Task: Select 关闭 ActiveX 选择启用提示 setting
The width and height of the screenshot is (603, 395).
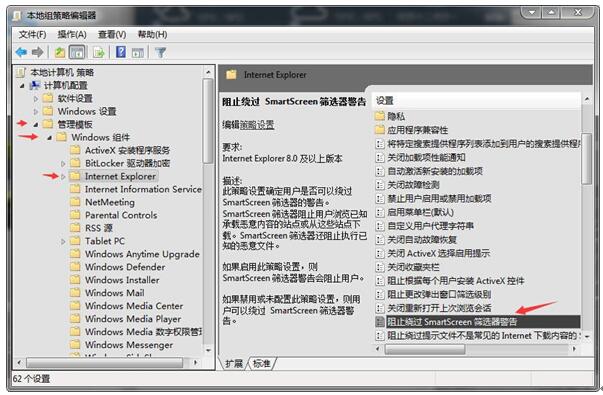Action: 438,253
